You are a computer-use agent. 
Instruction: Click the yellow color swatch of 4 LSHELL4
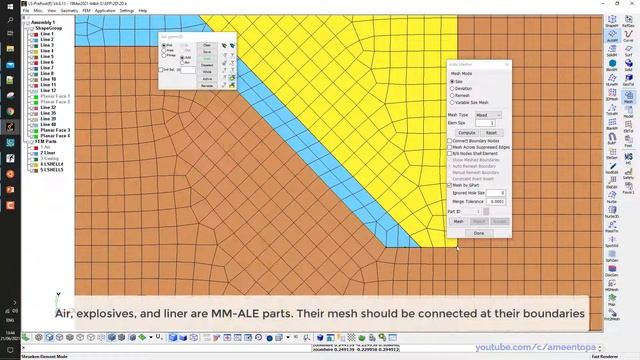[x=36, y=164]
